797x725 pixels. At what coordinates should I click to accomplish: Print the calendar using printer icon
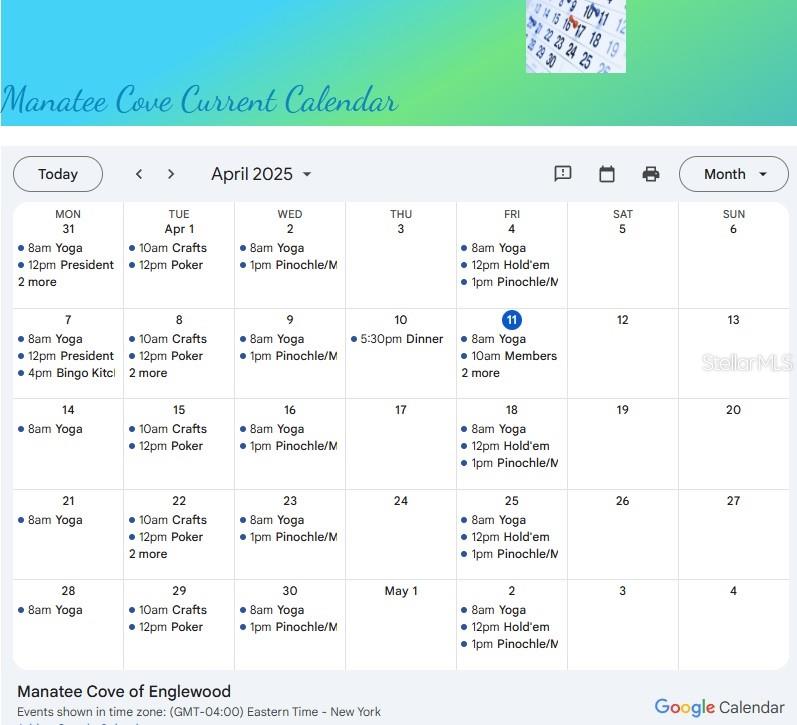(x=651, y=174)
